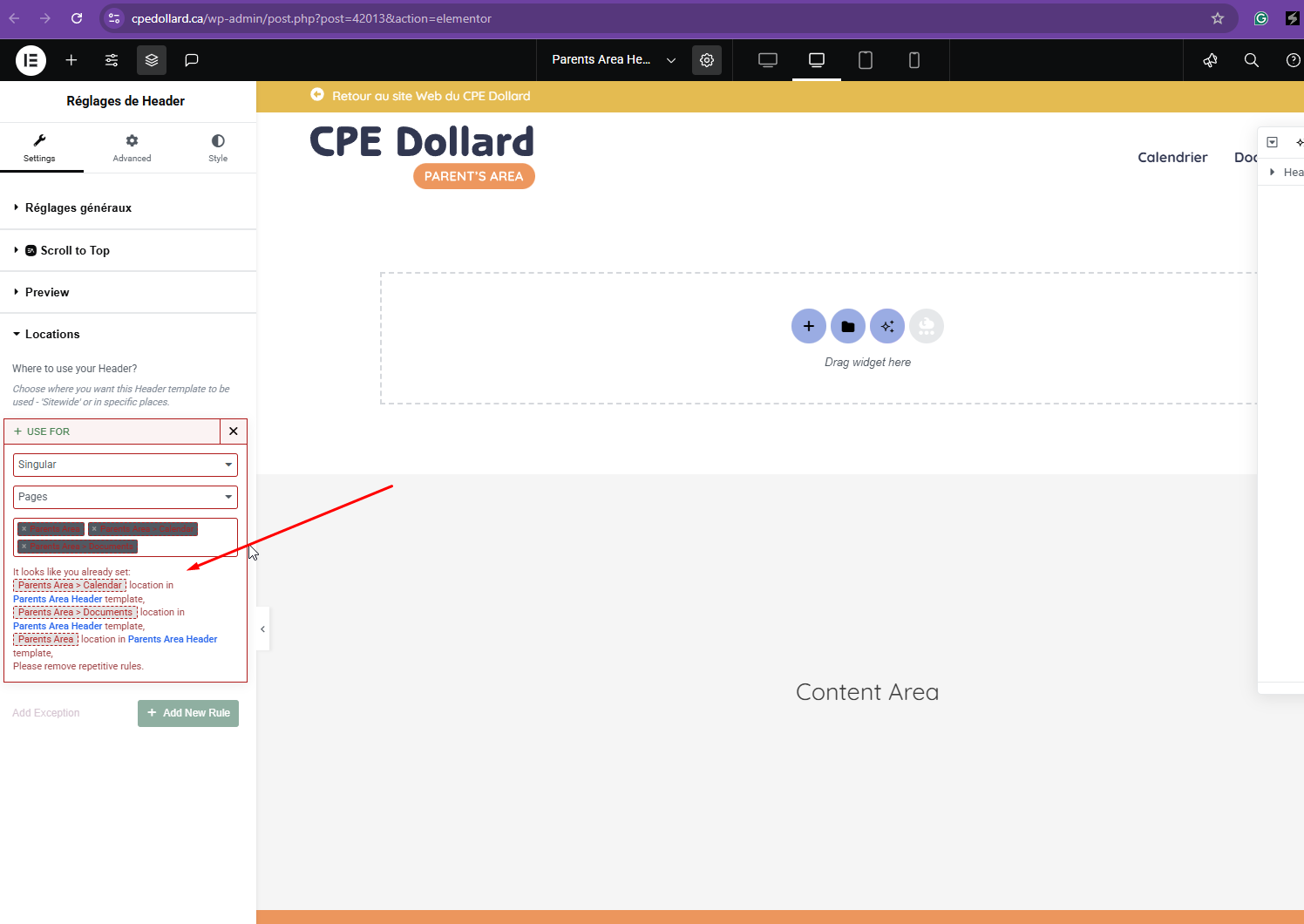Screen dimensions: 1304x924
Task: Toggle the structure layers icon
Action: 152,60
